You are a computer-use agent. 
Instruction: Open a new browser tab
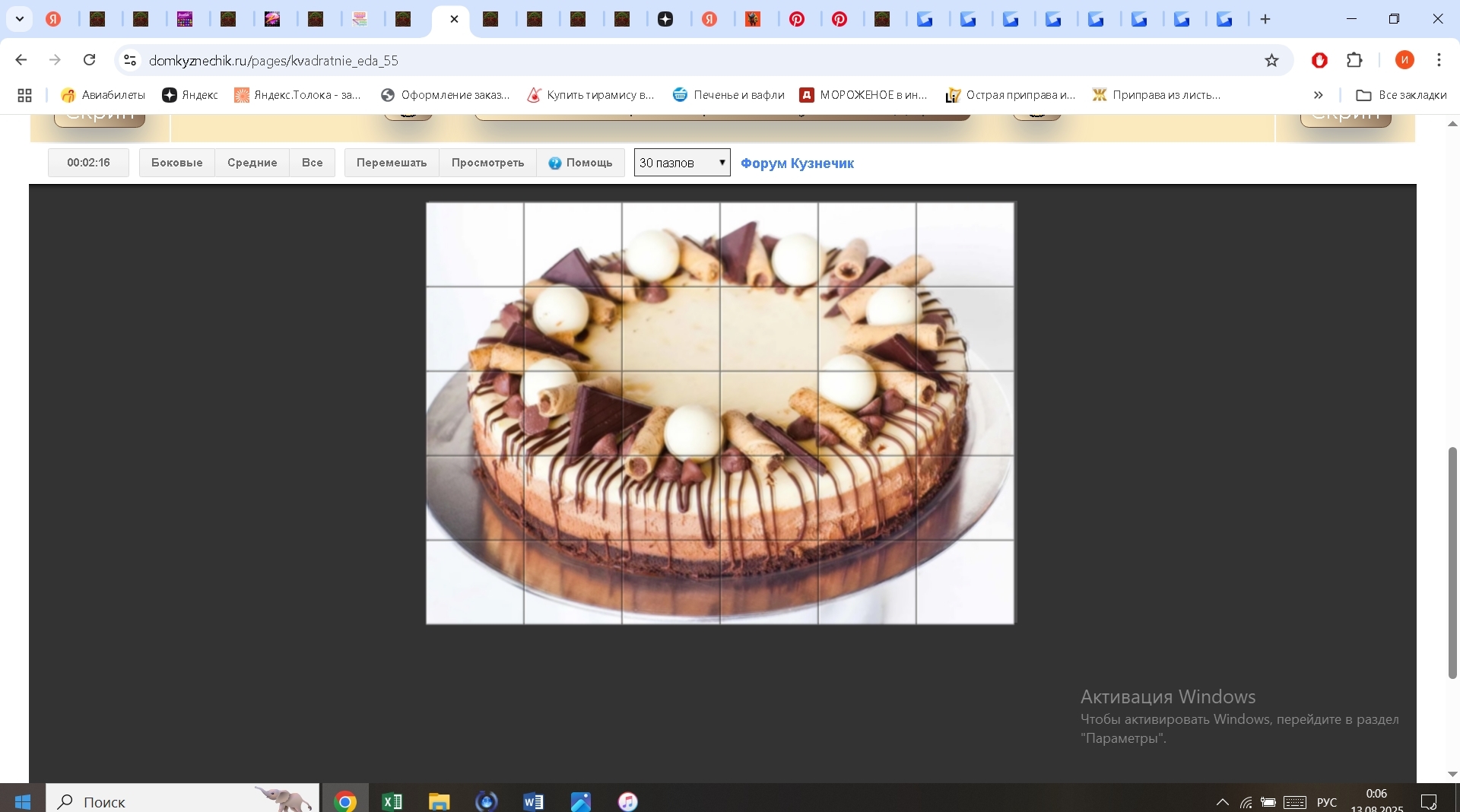1265,19
